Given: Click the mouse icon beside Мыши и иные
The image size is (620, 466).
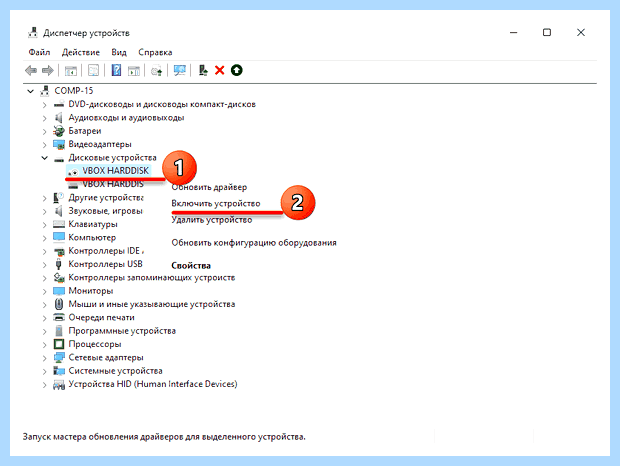Looking at the screenshot, I should tap(59, 304).
